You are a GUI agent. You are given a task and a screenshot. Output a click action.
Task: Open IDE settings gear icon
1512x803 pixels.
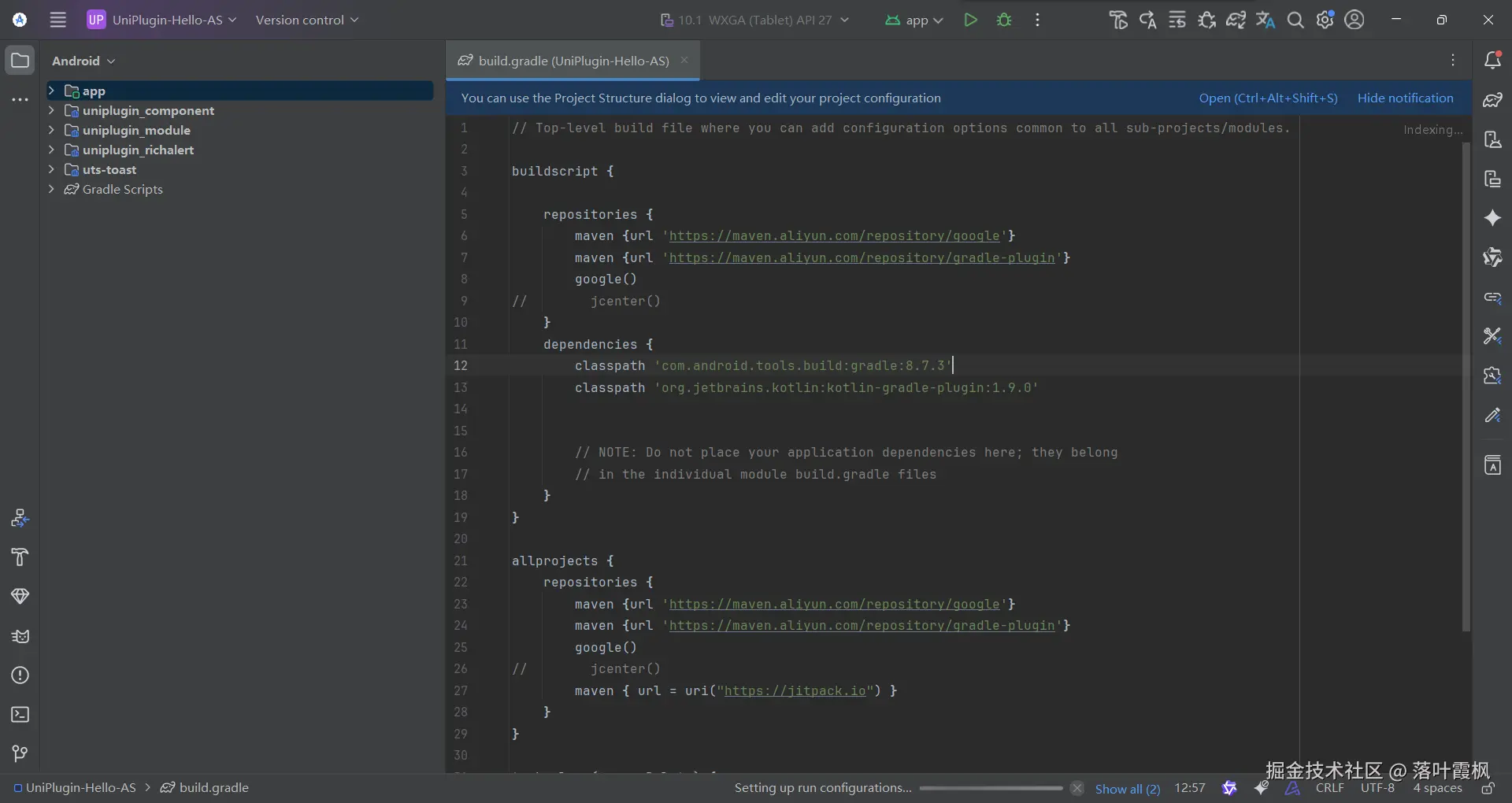pyautogui.click(x=1325, y=20)
